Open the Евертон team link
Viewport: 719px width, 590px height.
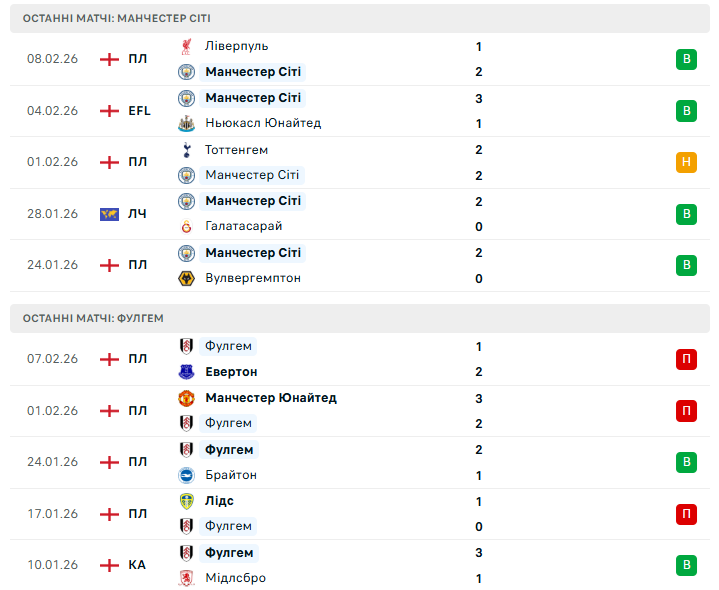tap(231, 372)
